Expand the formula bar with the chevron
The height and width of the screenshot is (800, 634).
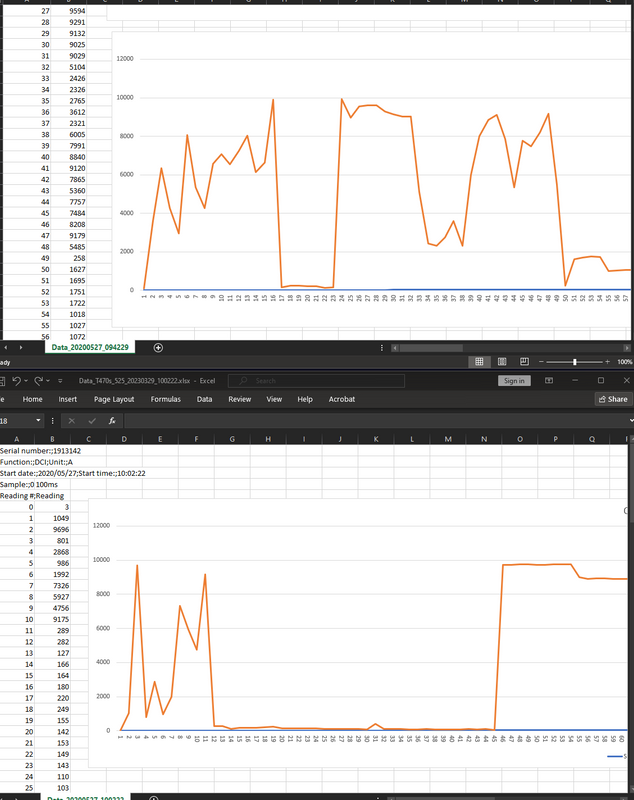tap(631, 421)
